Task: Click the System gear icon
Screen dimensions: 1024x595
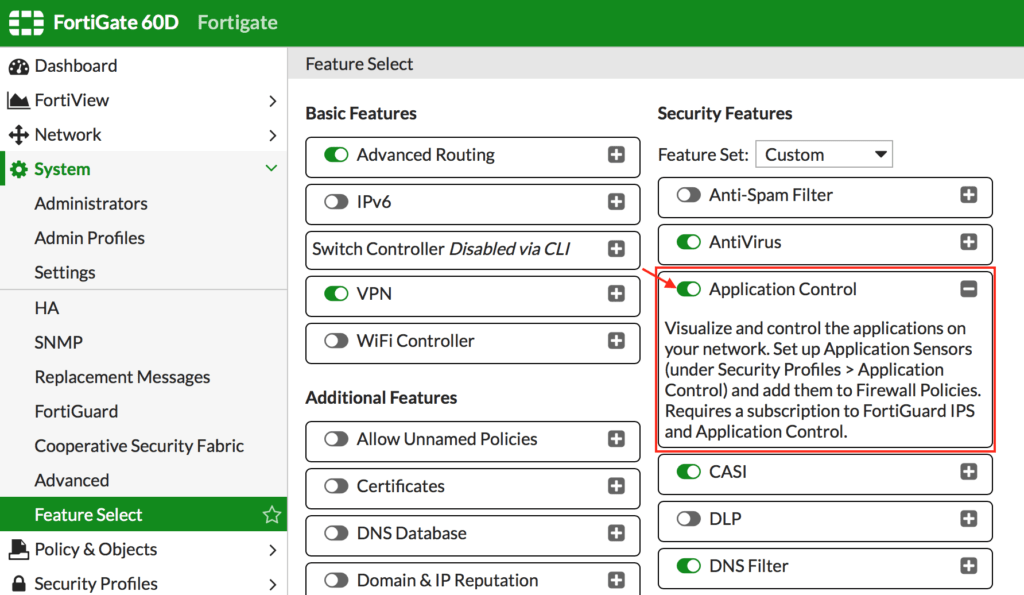Action: 18,170
